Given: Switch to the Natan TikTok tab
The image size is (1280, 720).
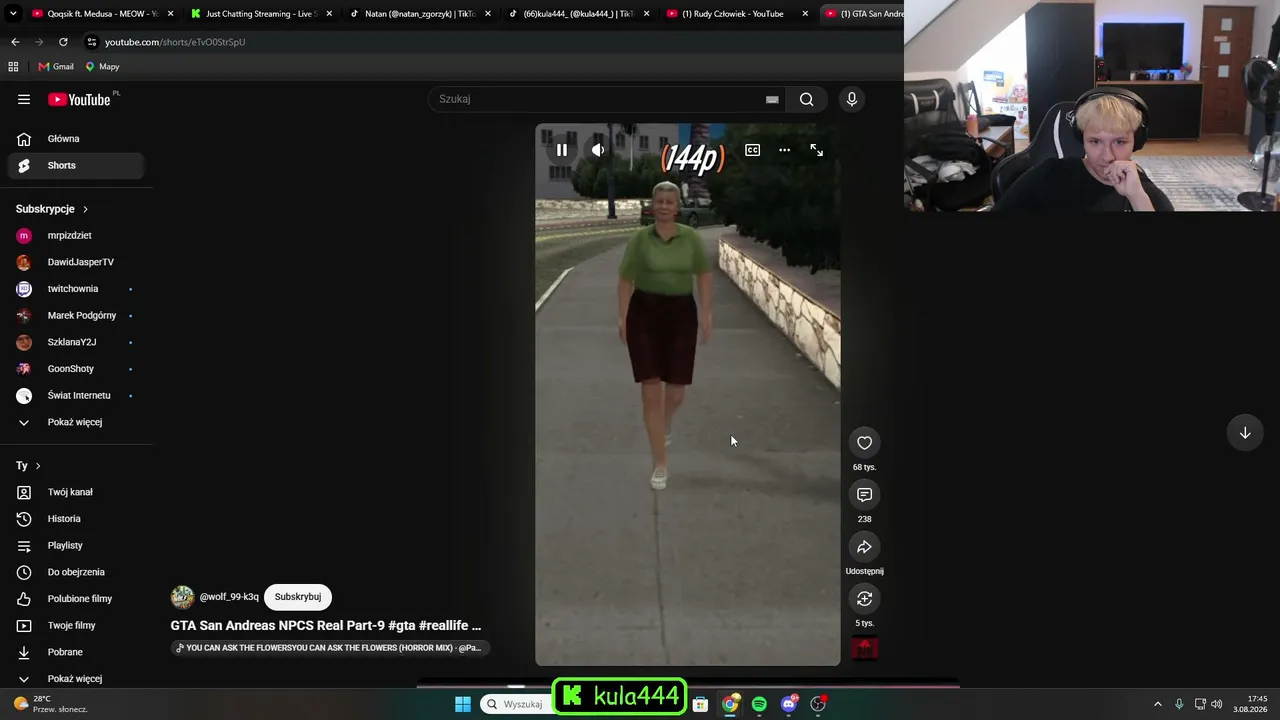Looking at the screenshot, I should point(419,14).
